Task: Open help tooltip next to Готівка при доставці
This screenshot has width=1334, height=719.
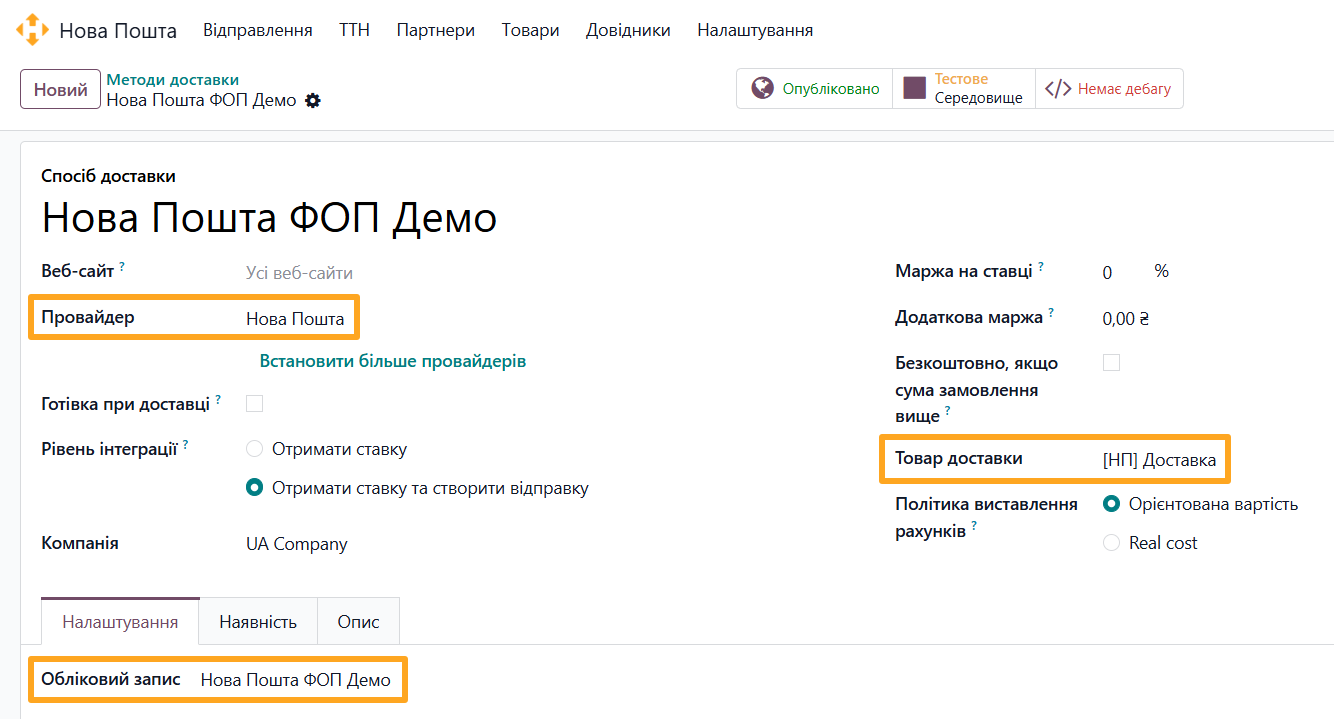Action: pos(218,398)
